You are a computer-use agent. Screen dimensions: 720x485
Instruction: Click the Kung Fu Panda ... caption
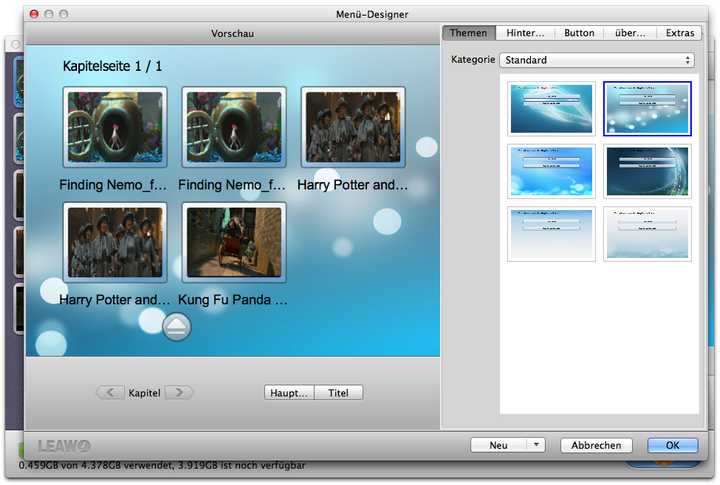click(x=233, y=299)
